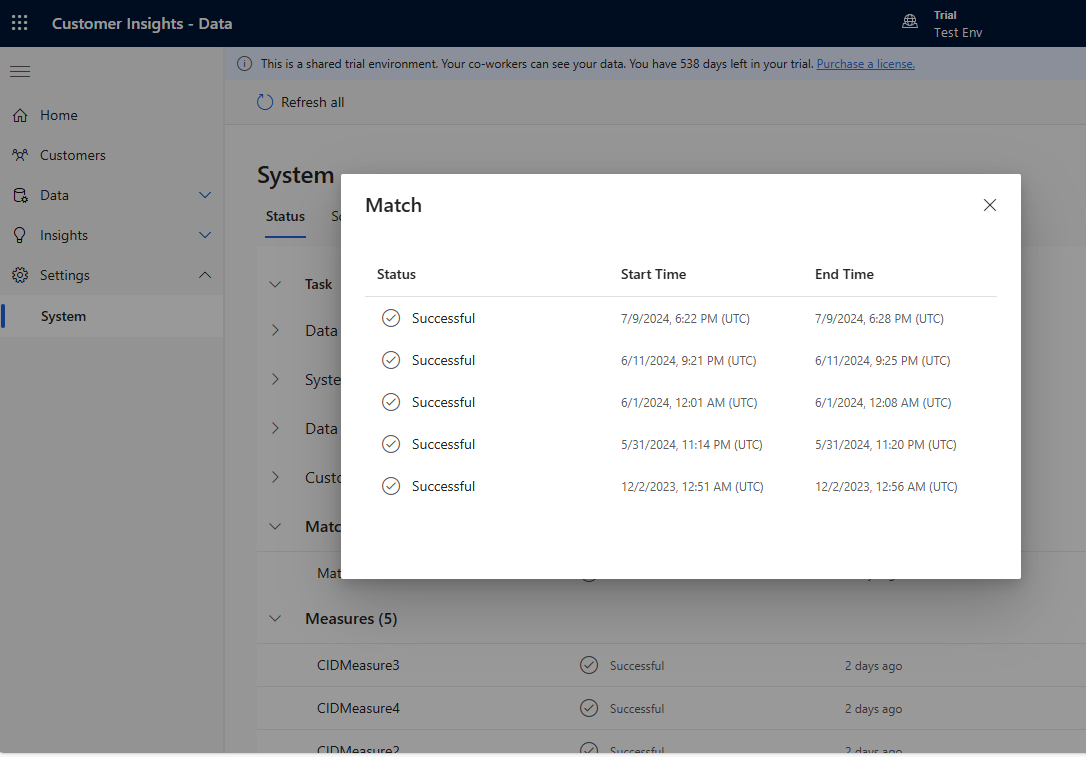The image size is (1086, 757).
Task: Click CIDMeasure3 success status icon
Action: click(x=589, y=666)
